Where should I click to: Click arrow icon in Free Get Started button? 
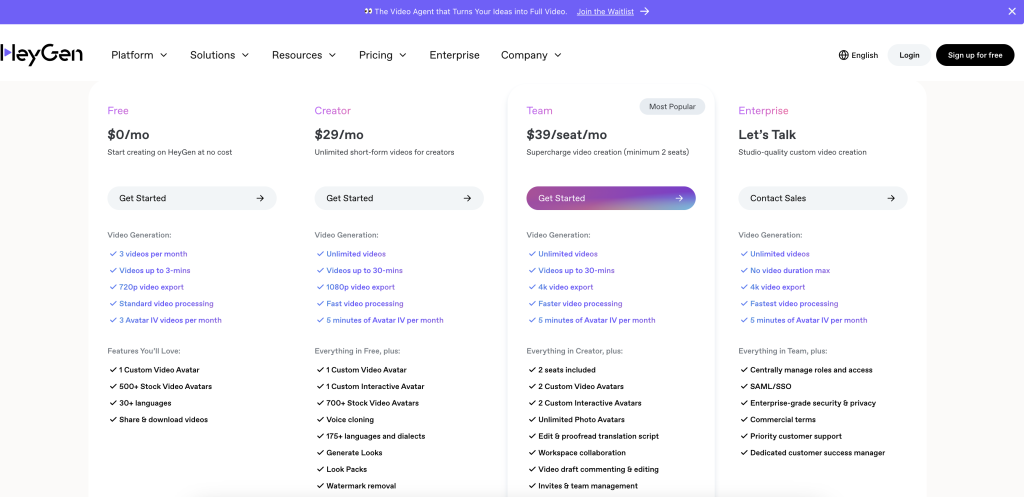260,198
